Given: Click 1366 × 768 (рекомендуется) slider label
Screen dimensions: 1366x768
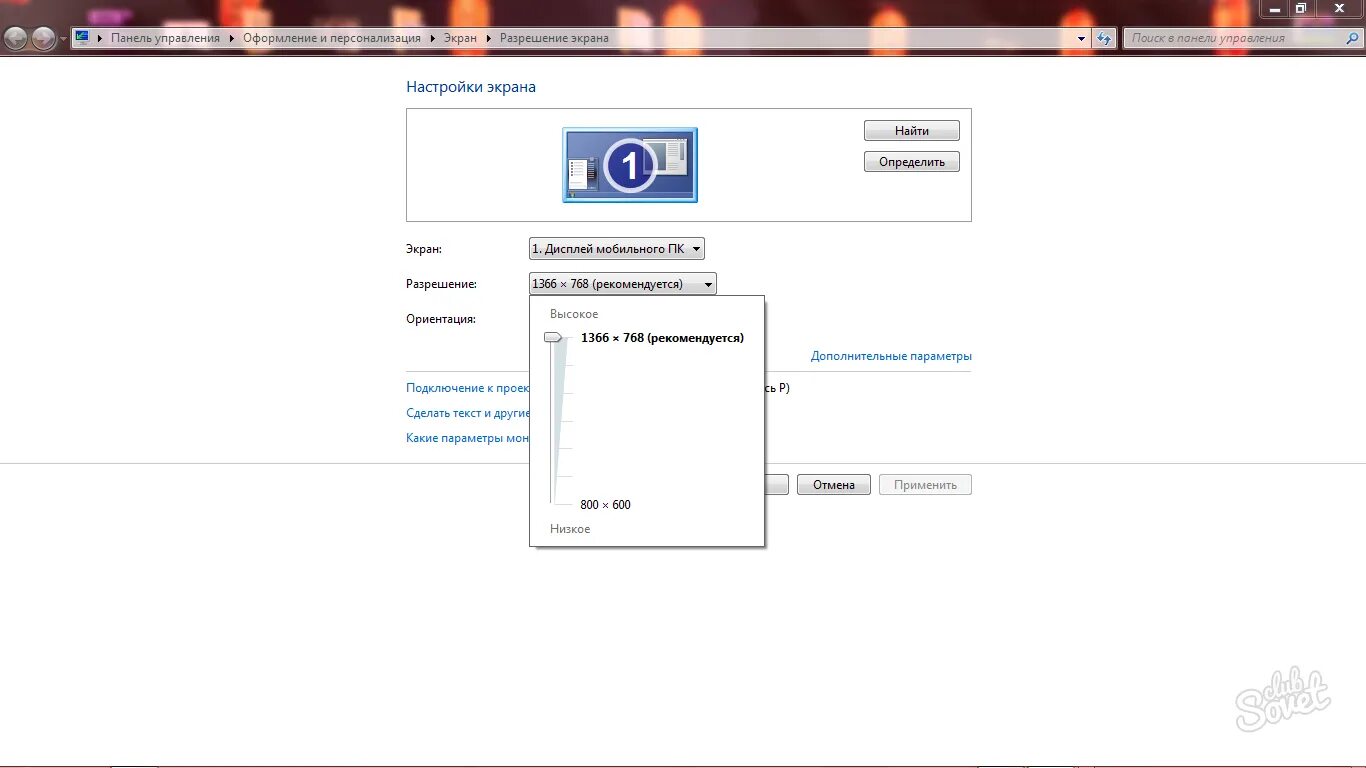Looking at the screenshot, I should pos(662,338).
